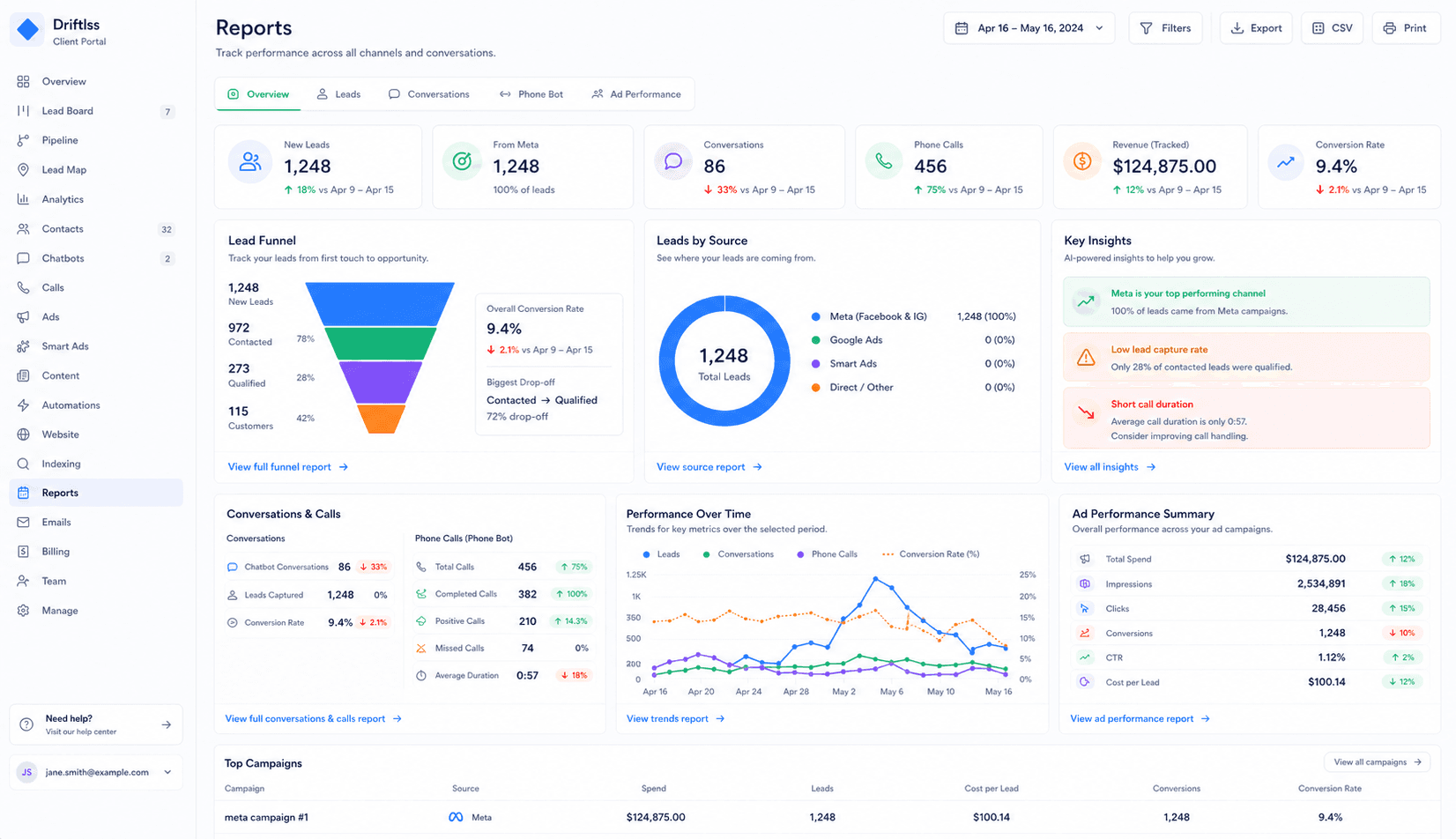The height and width of the screenshot is (839, 1456).
Task: Click the Meta is your top performing channel insight
Action: pyautogui.click(x=1246, y=302)
